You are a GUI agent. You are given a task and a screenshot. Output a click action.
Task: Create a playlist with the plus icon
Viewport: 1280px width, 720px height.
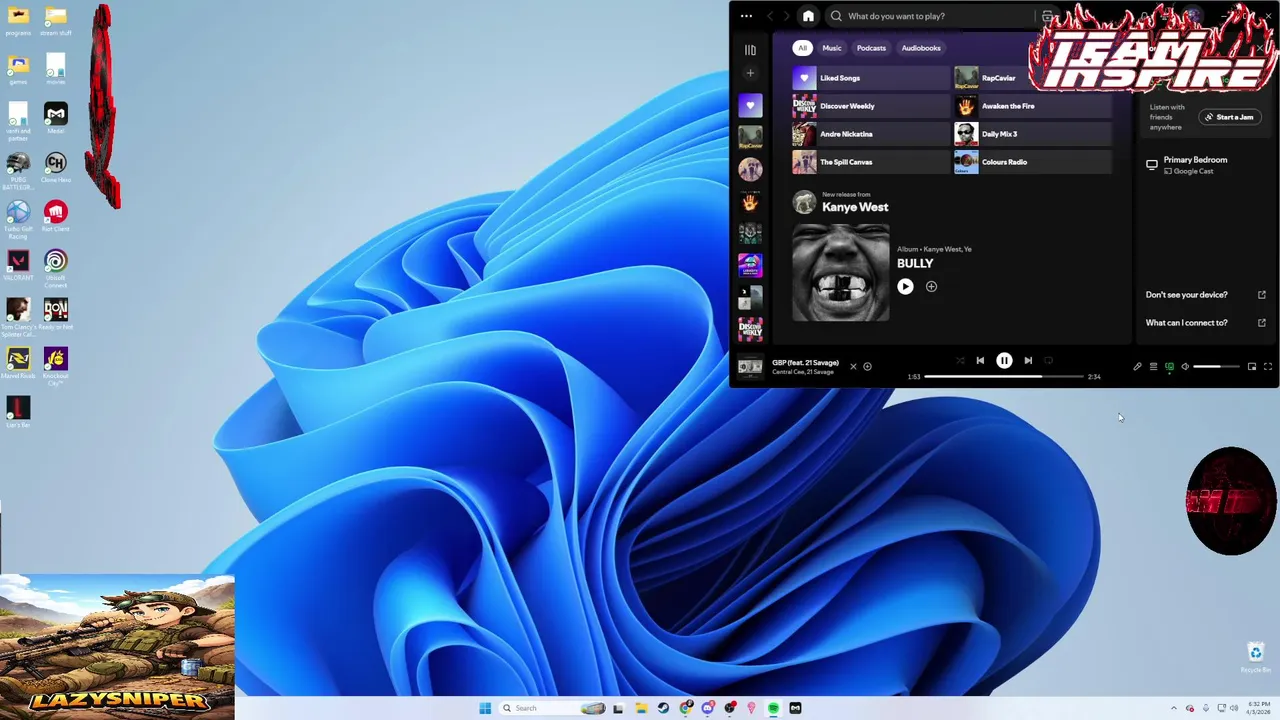point(750,73)
